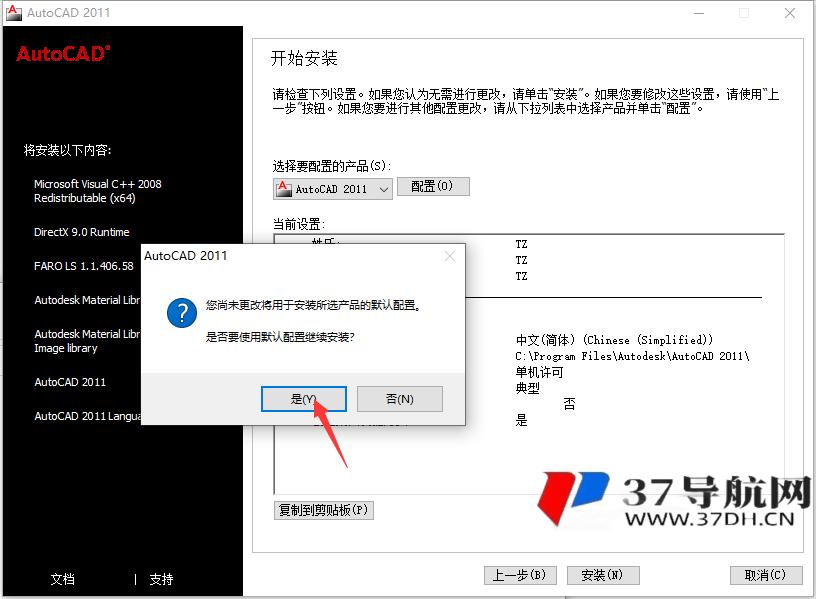Click 是(Y) to continue with default configuration

302,398
